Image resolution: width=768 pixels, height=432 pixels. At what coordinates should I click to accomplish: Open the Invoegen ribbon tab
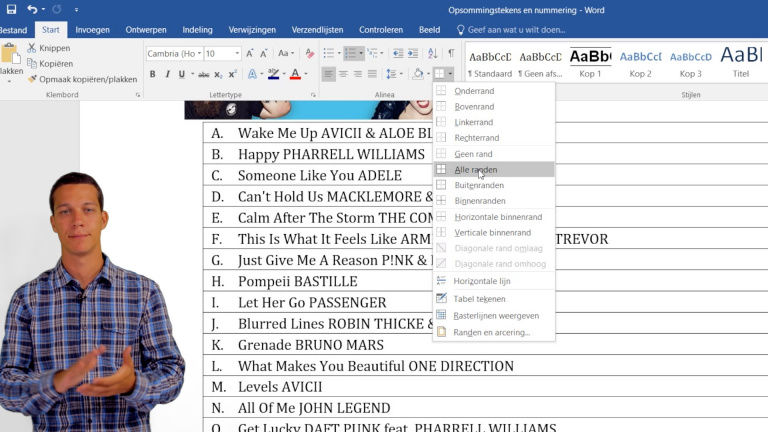coord(93,30)
